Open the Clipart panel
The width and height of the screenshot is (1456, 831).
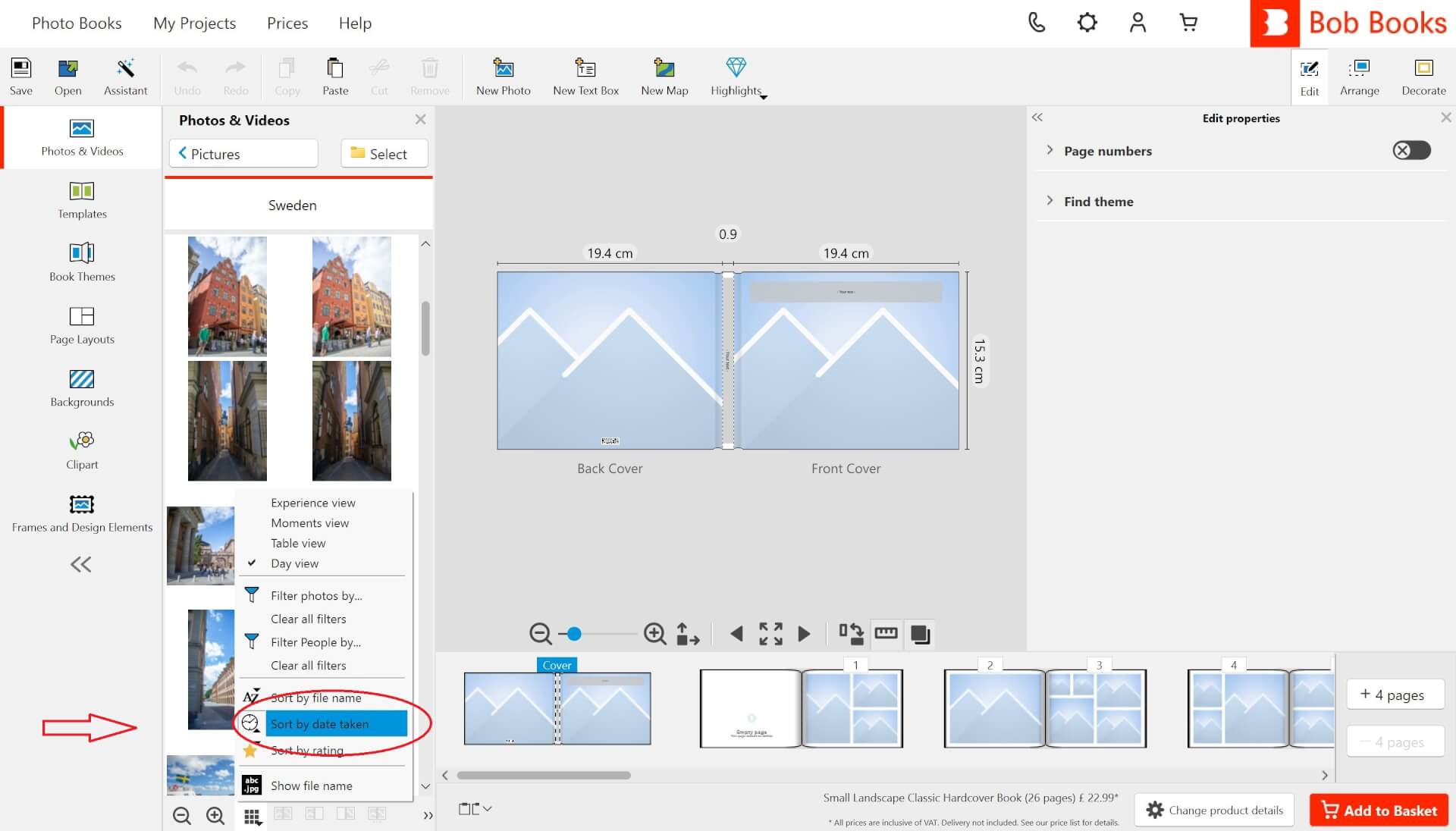click(x=82, y=451)
